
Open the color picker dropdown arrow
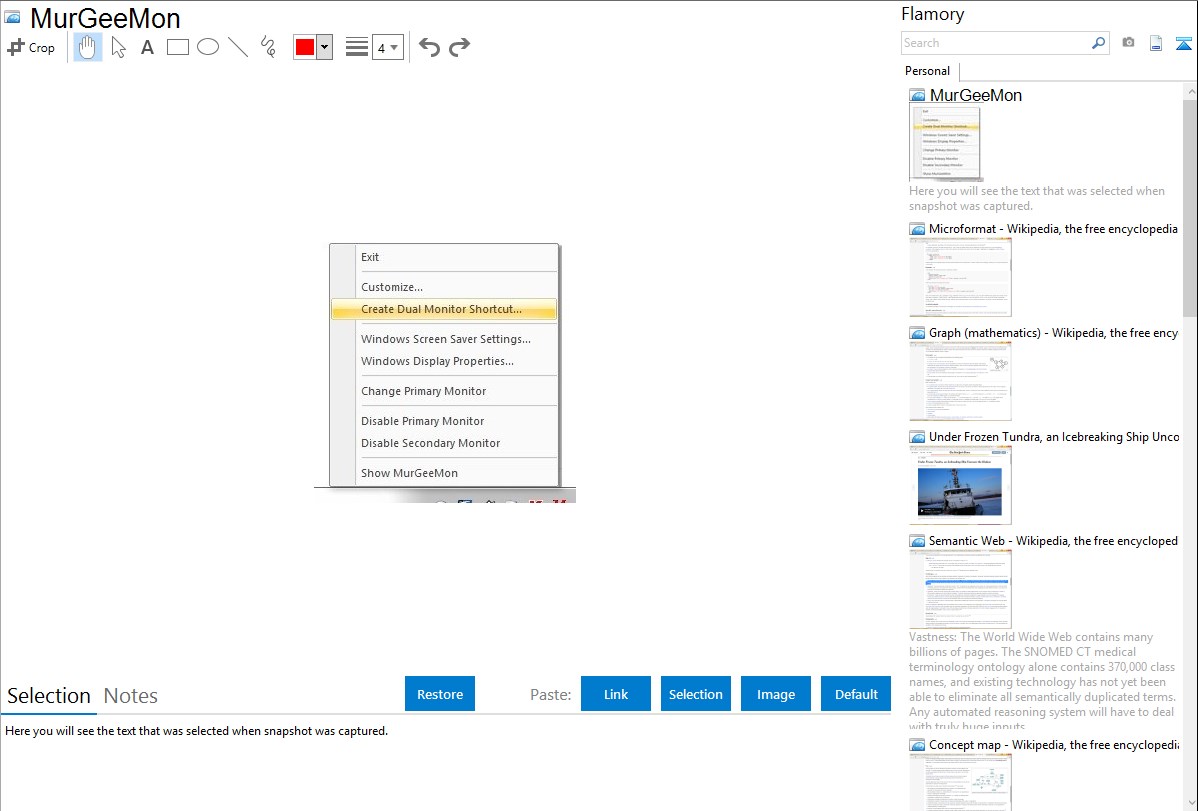point(324,47)
